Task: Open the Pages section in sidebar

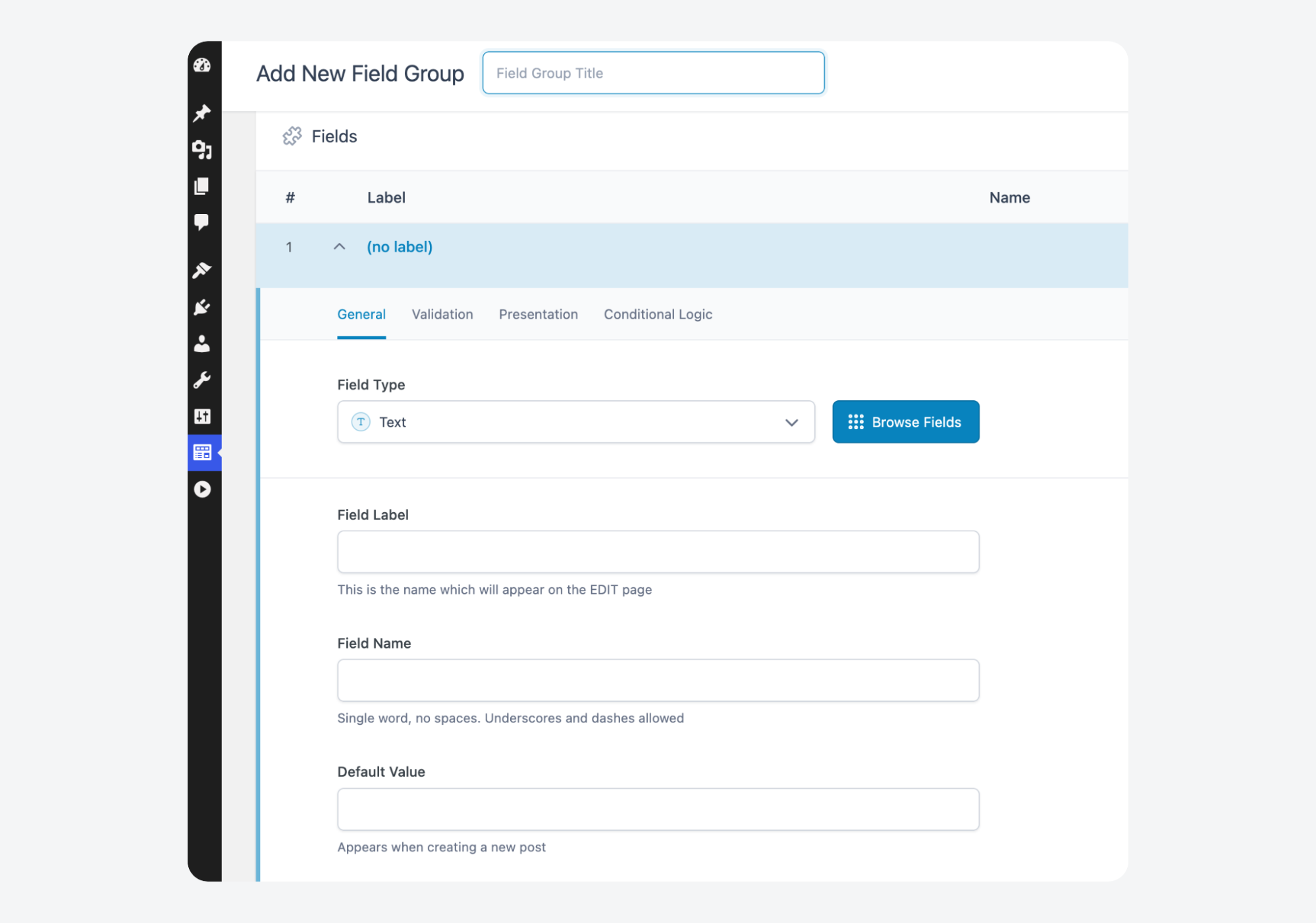Action: pyautogui.click(x=203, y=186)
